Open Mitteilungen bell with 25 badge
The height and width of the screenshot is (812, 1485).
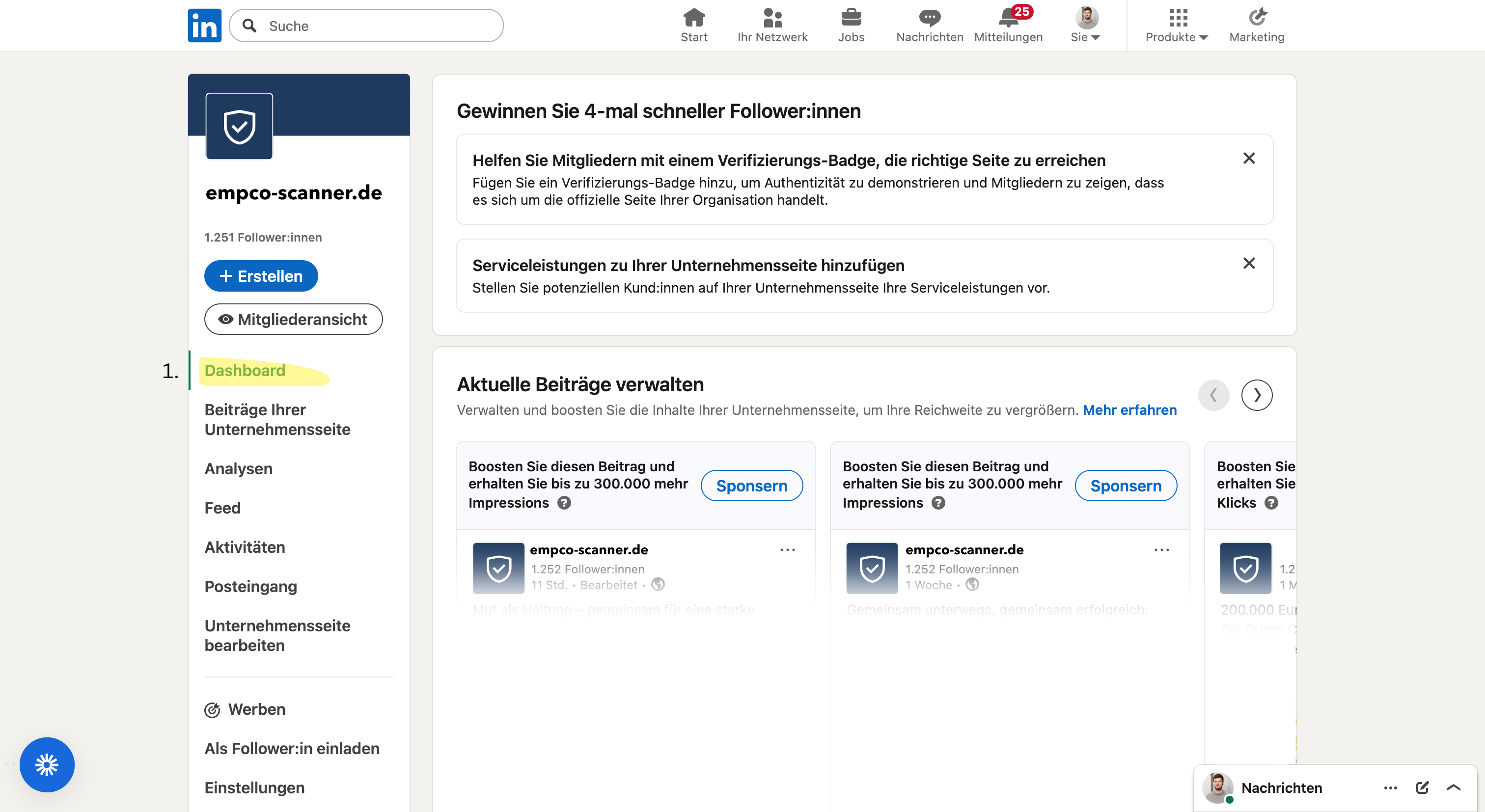pos(1008,26)
